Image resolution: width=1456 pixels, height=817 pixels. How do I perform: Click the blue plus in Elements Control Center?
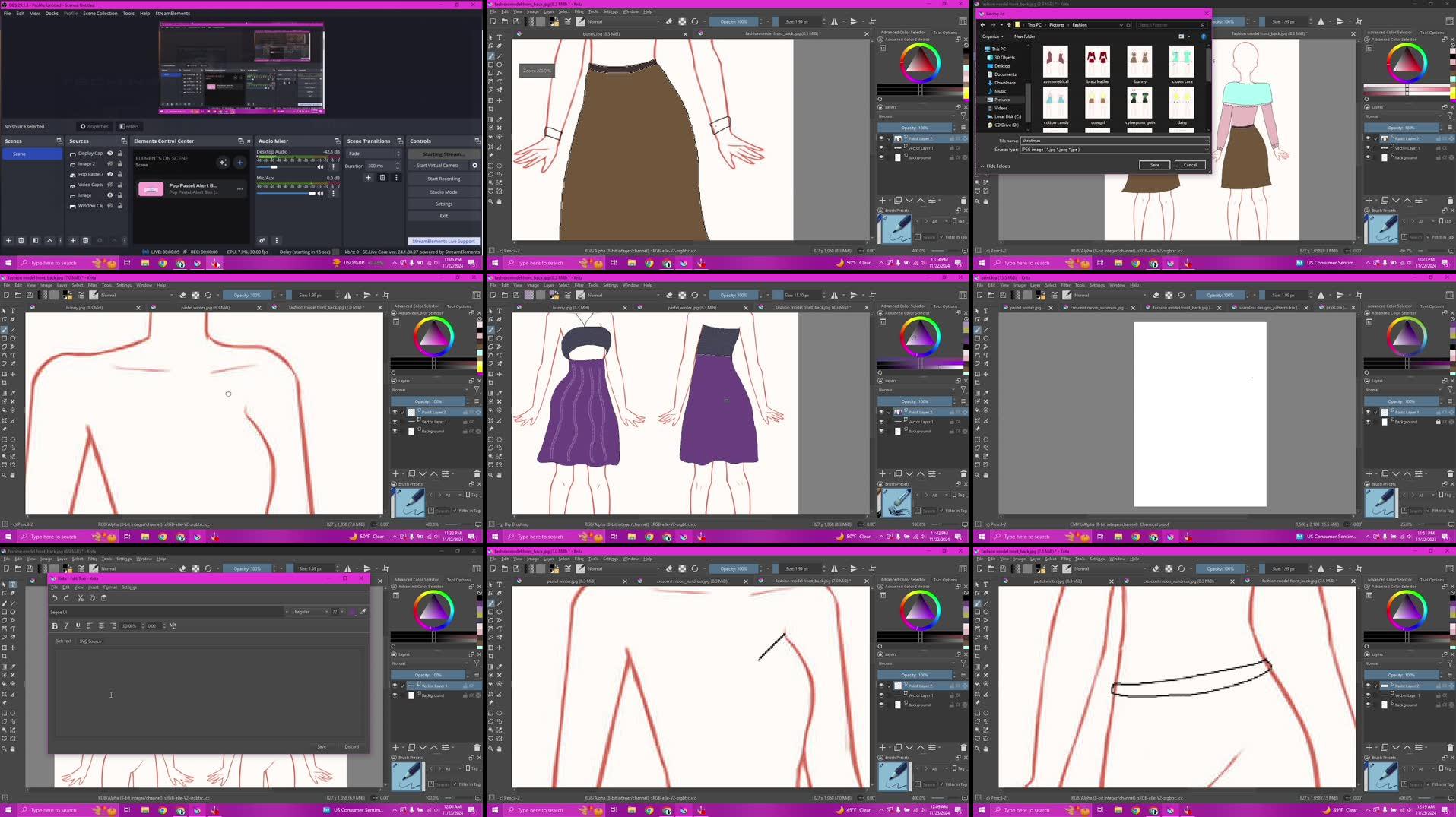pyautogui.click(x=239, y=162)
